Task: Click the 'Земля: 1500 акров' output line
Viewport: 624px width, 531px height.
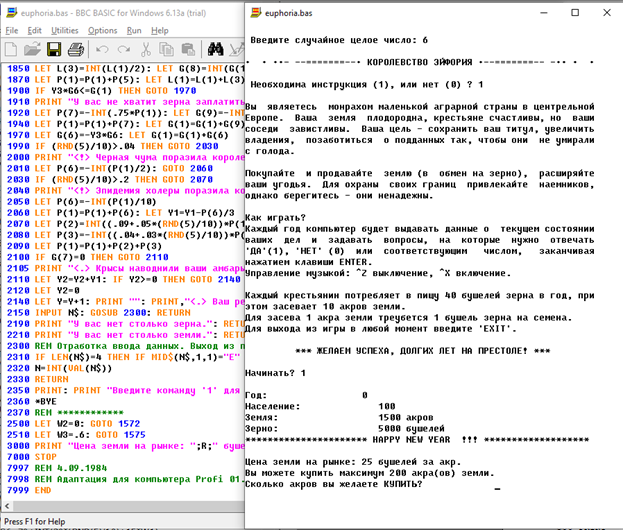Action: 339,418
